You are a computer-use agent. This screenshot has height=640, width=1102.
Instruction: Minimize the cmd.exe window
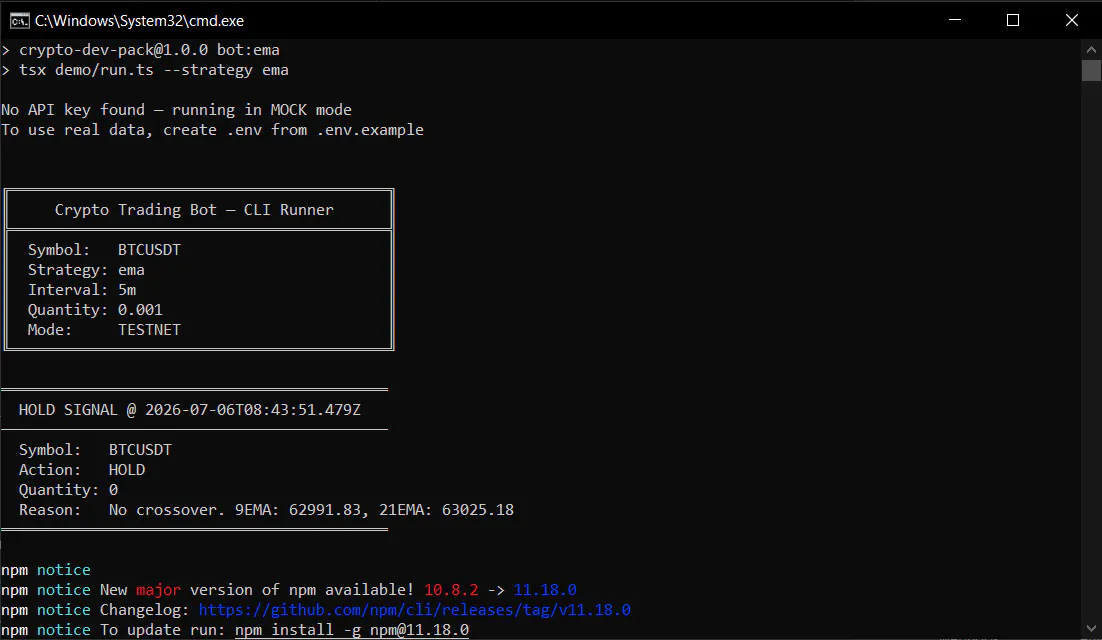click(x=954, y=20)
